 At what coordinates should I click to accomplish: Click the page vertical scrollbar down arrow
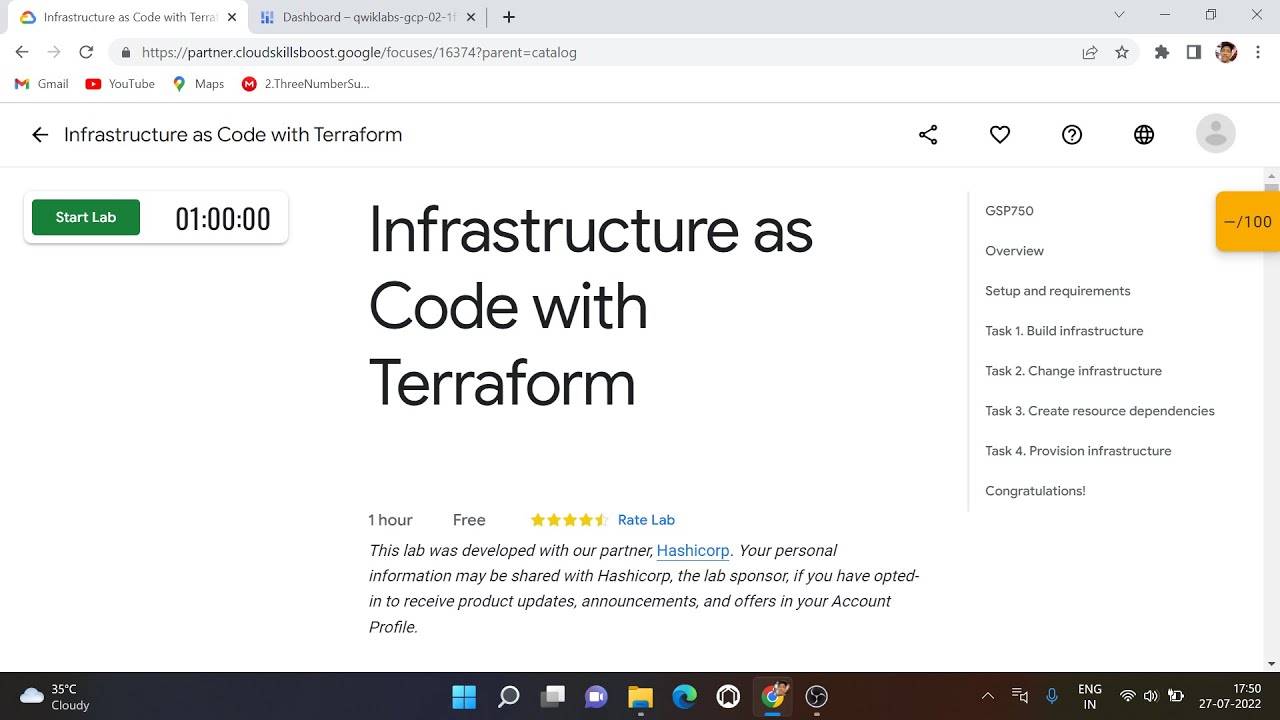pos(1271,663)
